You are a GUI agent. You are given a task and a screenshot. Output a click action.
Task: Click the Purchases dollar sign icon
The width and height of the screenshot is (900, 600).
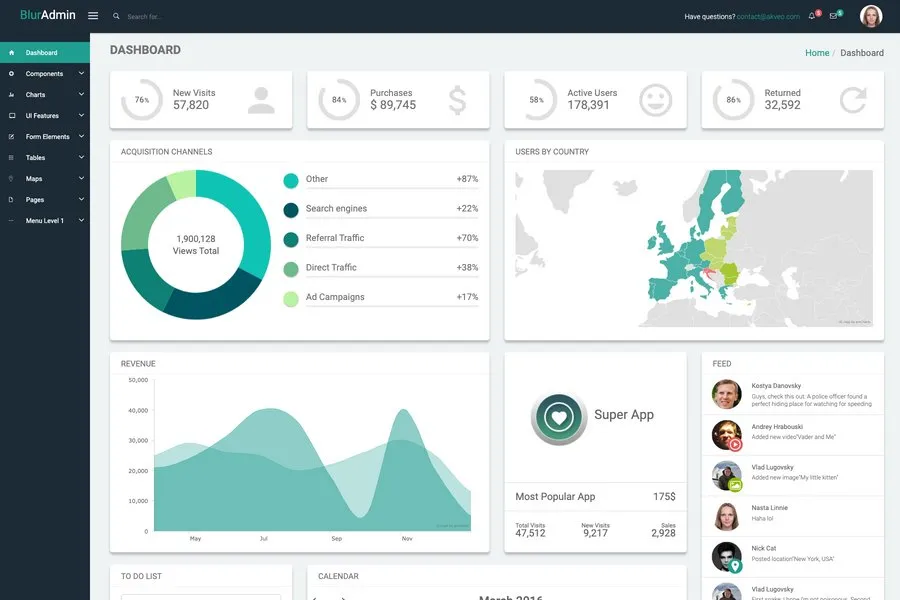point(457,100)
